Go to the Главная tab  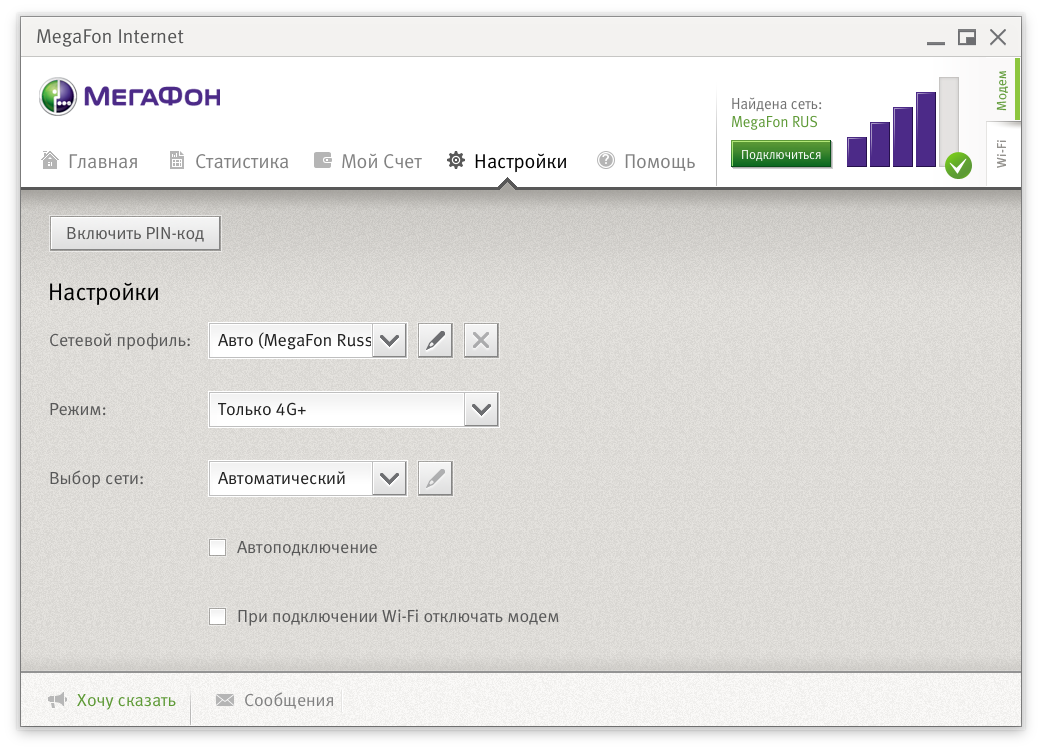(x=90, y=161)
